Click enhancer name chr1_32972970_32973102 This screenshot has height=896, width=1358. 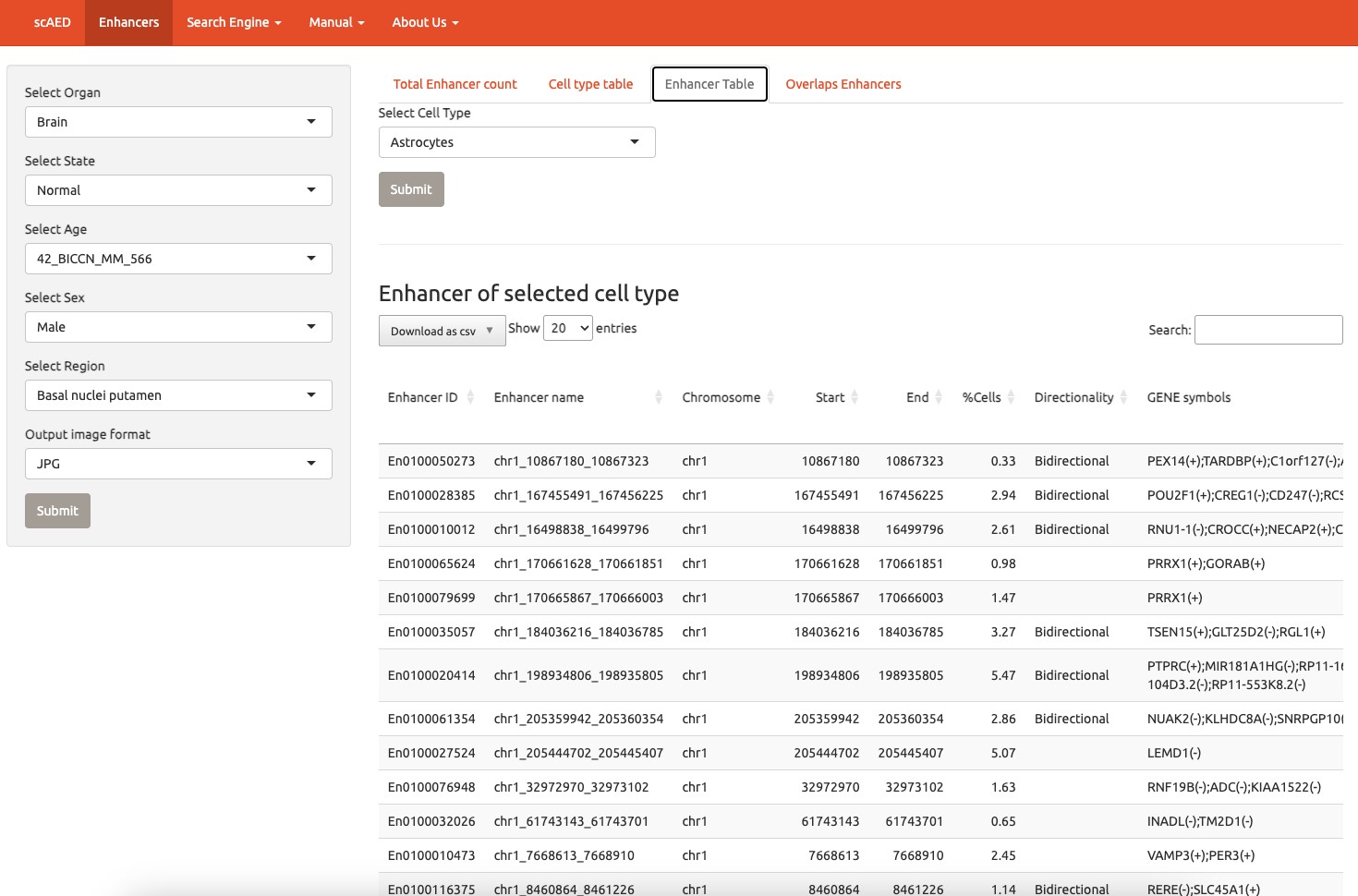571,787
